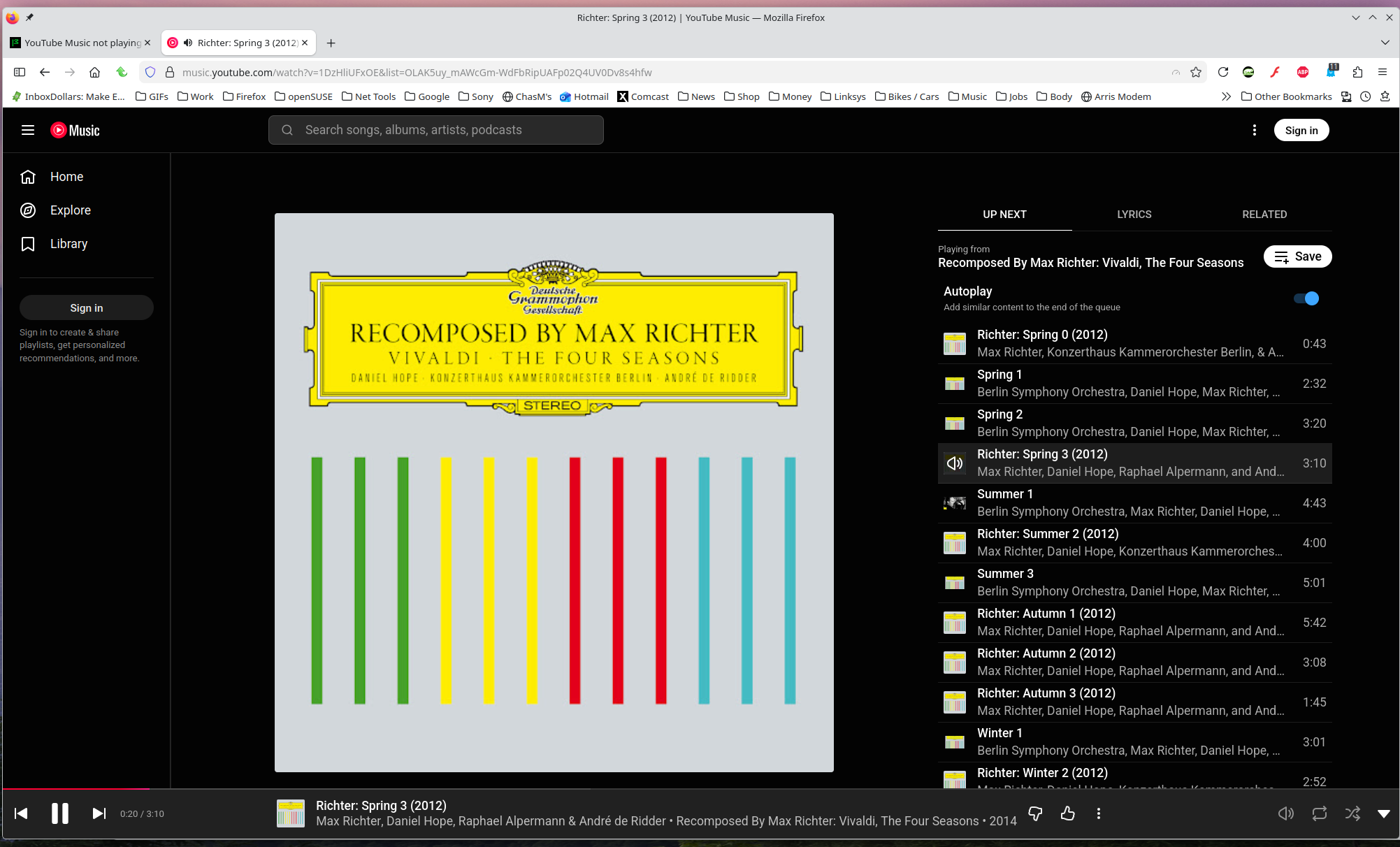This screenshot has height=847, width=1400.
Task: Open the hamburger guide menu beside Music logo
Action: pyautogui.click(x=28, y=130)
